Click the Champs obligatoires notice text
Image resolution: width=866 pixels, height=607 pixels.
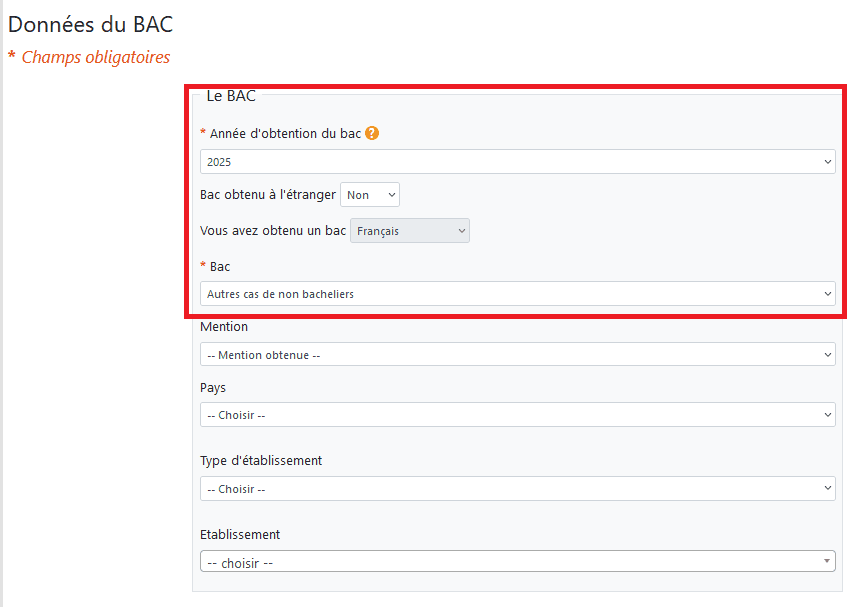95,57
